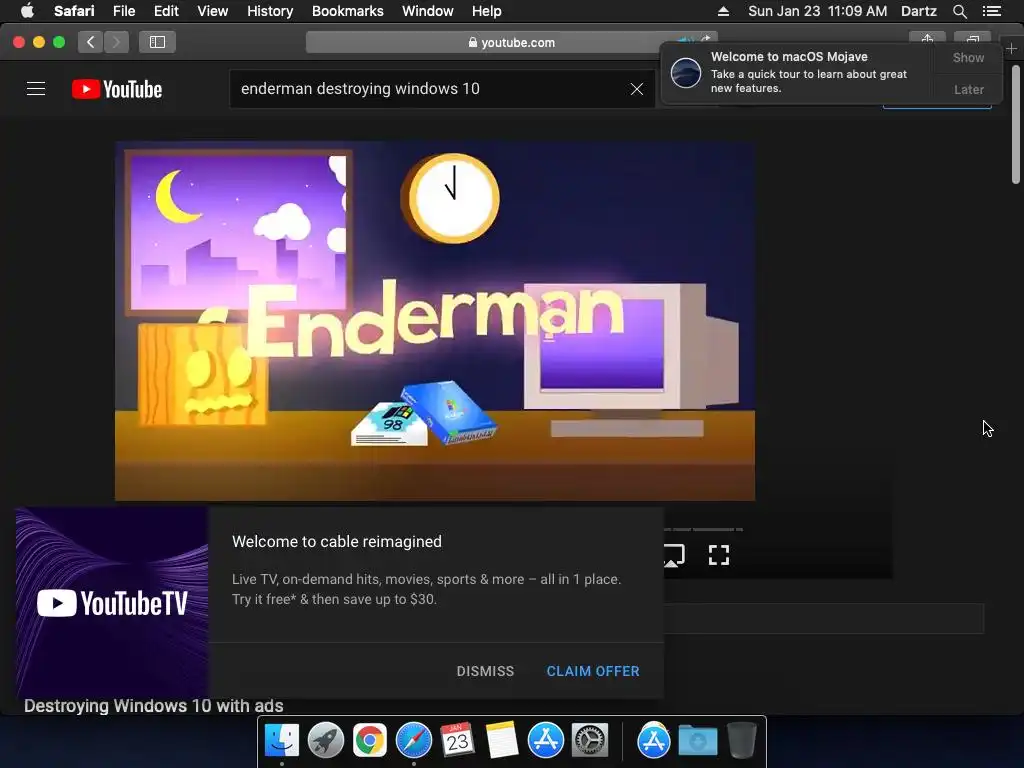This screenshot has height=768, width=1024.
Task: Click the Safari page scrollbar thumb
Action: pyautogui.click(x=1016, y=123)
